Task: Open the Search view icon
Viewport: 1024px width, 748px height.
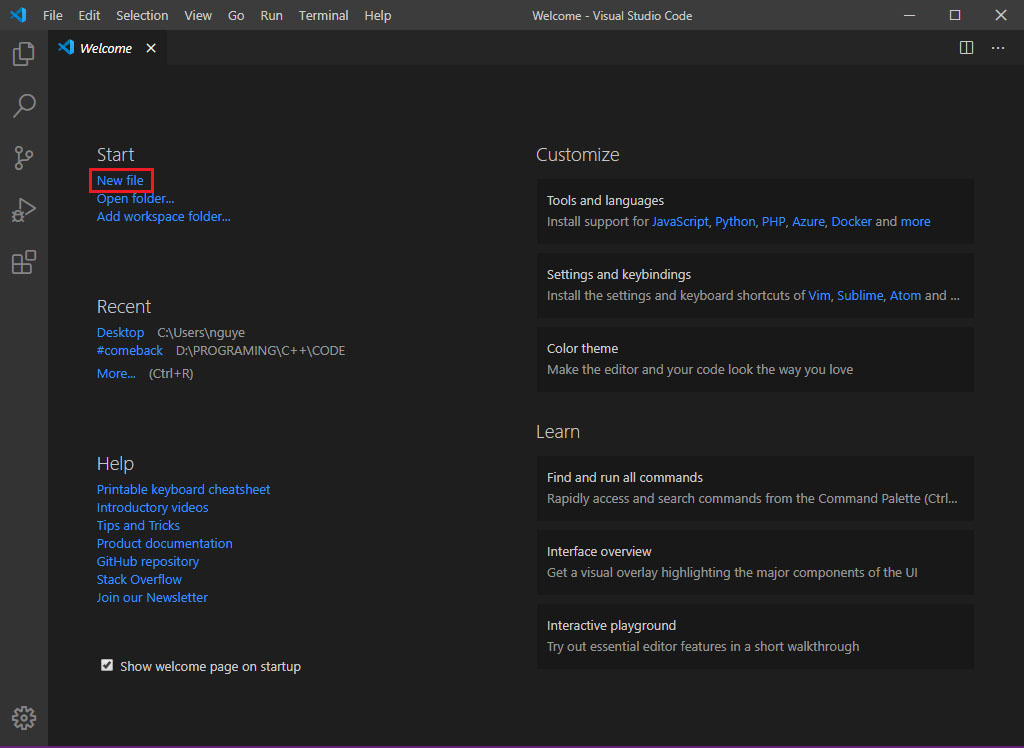Action: point(23,106)
